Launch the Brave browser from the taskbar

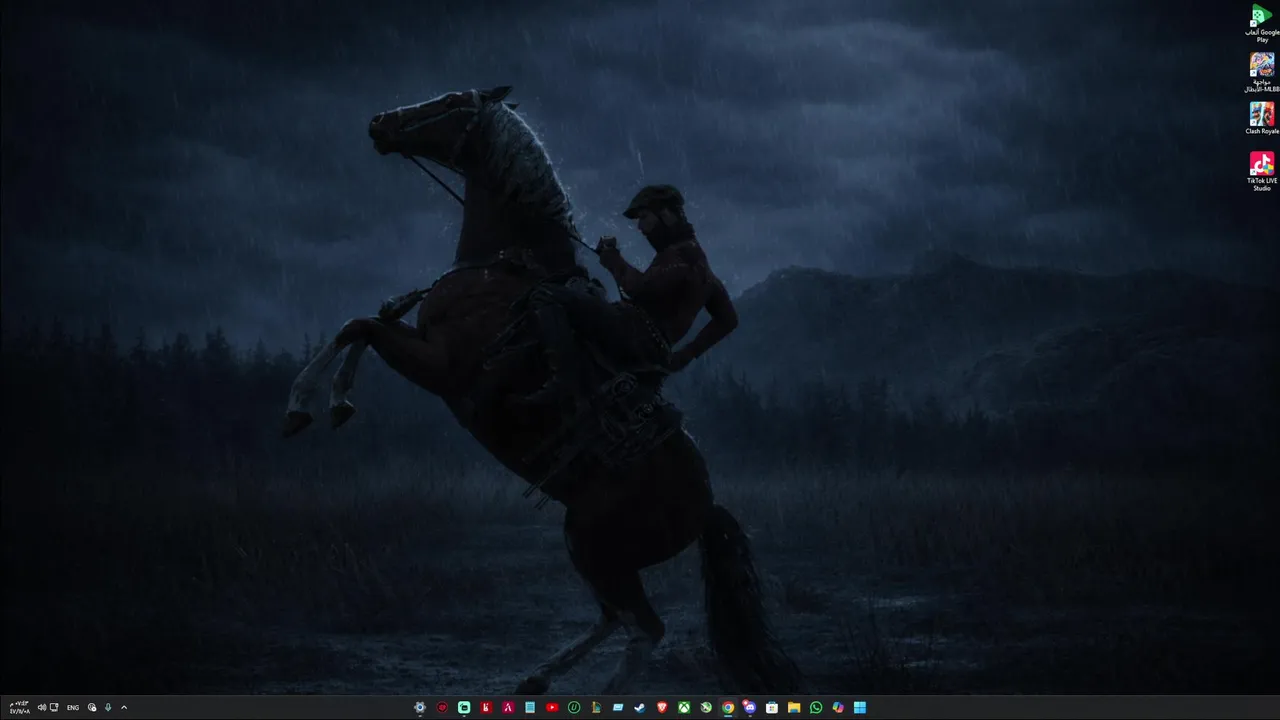tap(662, 707)
